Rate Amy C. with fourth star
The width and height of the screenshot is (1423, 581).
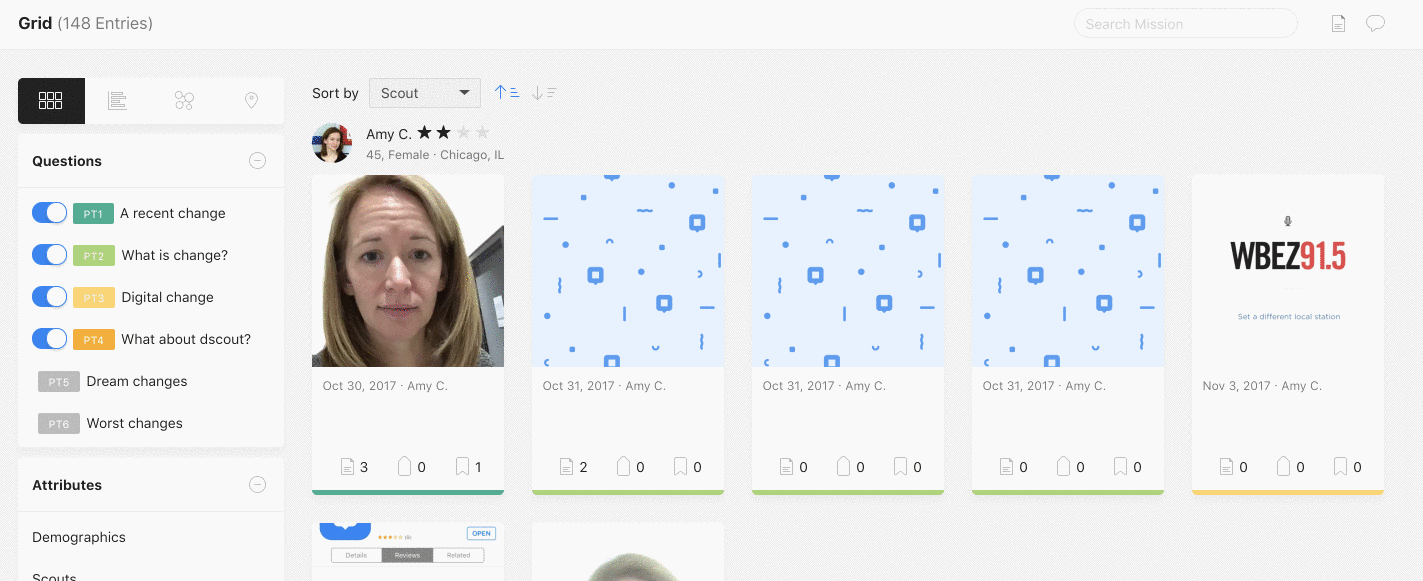click(x=482, y=132)
